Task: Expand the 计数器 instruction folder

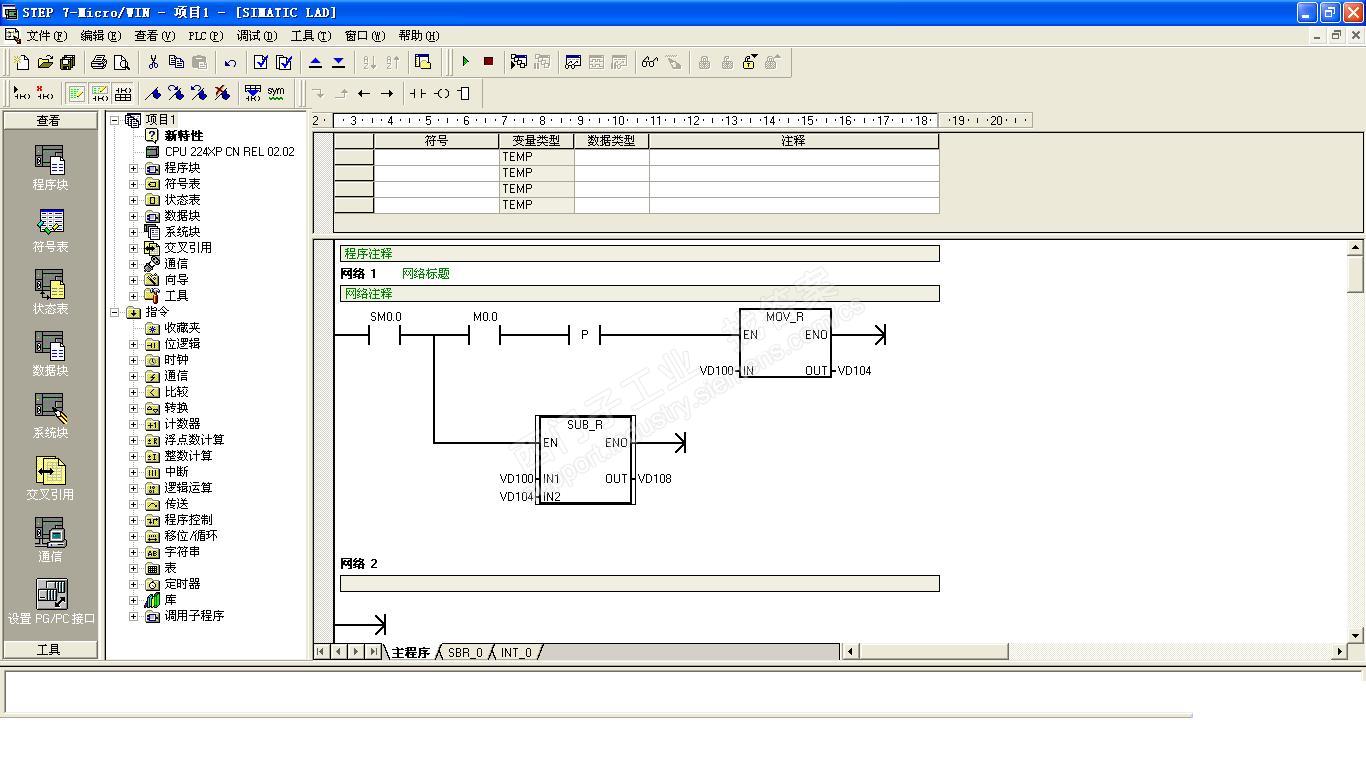Action: pos(134,424)
